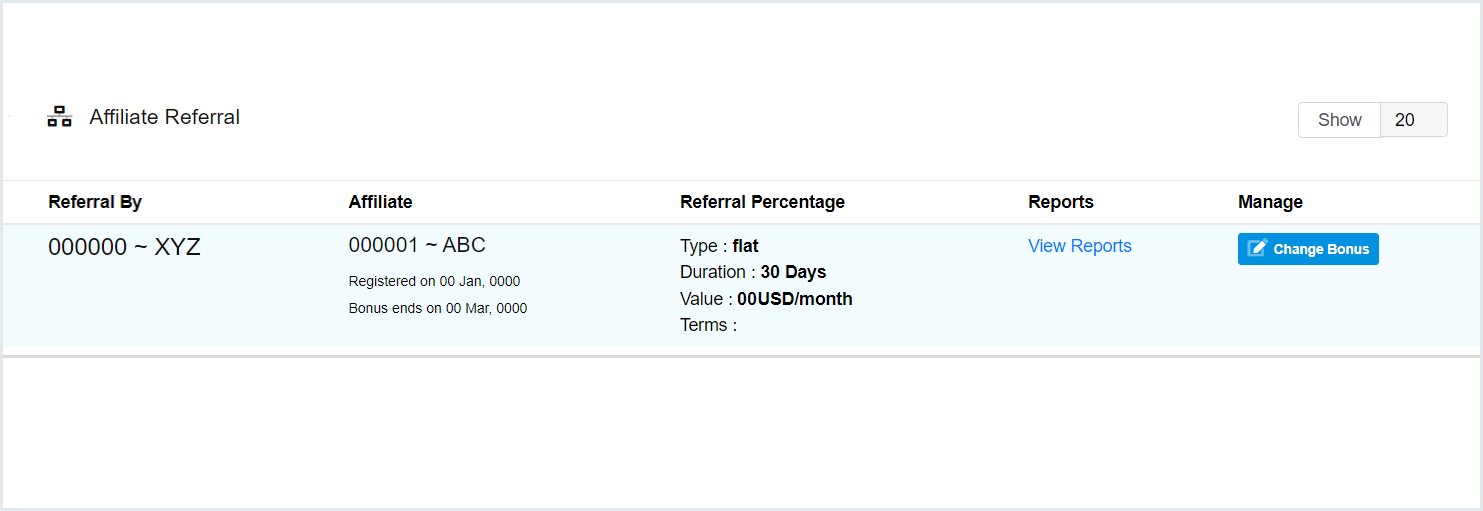Click the Affiliate column header
1483x511 pixels.
(x=380, y=202)
